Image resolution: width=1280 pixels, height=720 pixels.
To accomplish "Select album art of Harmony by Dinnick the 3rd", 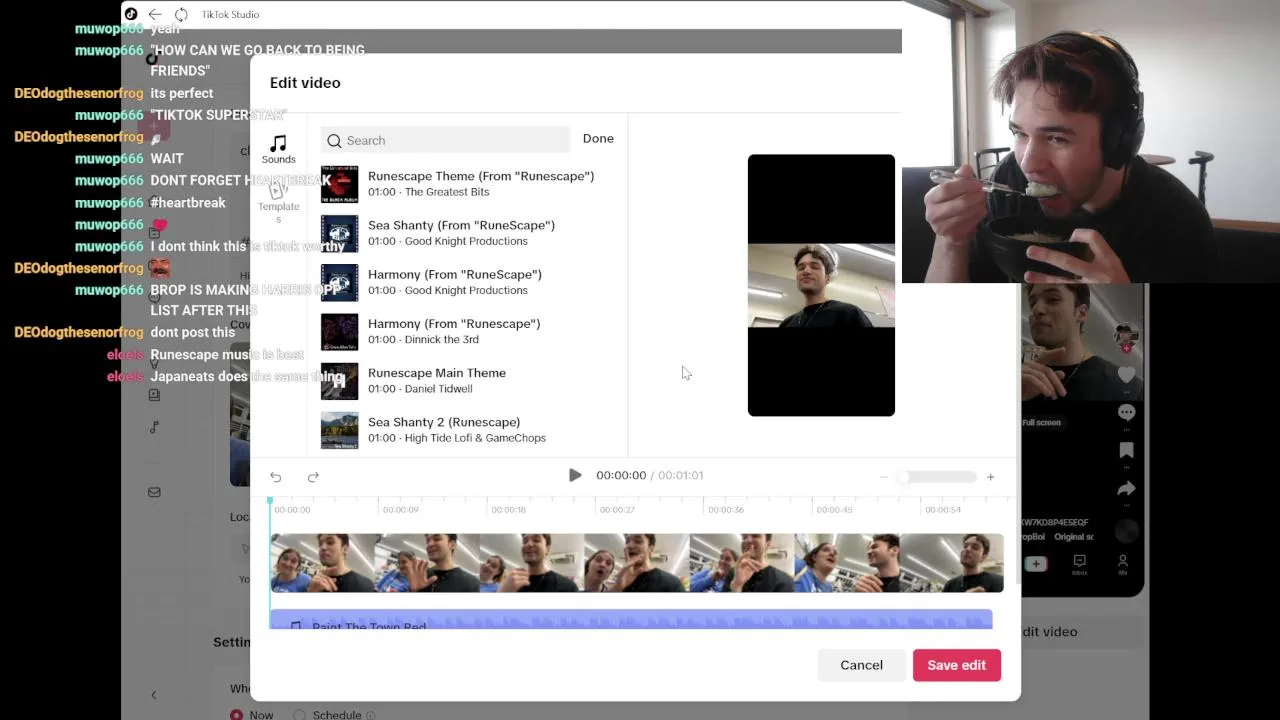I will [339, 331].
